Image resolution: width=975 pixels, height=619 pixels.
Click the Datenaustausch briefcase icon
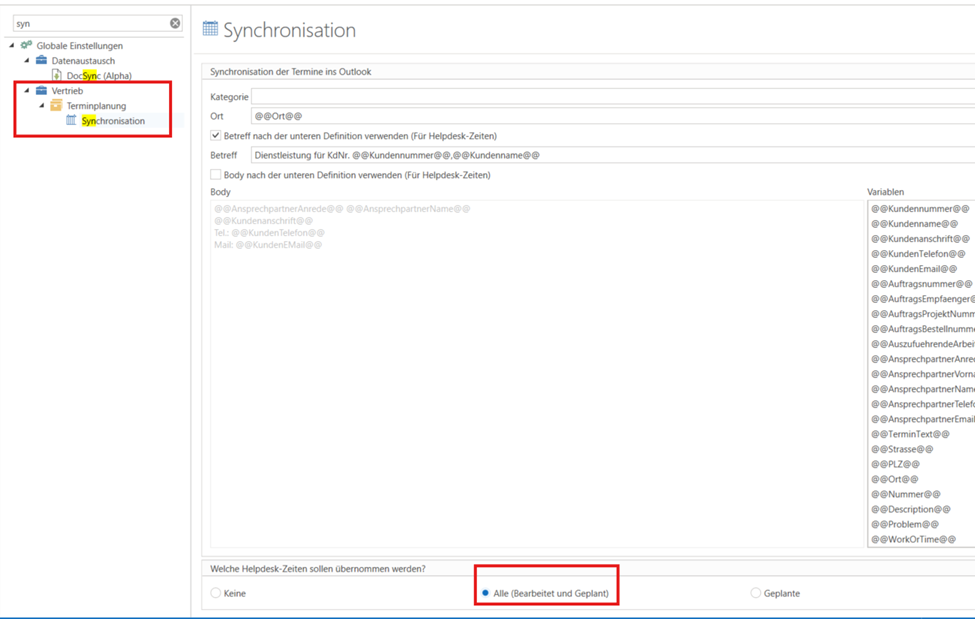41,60
